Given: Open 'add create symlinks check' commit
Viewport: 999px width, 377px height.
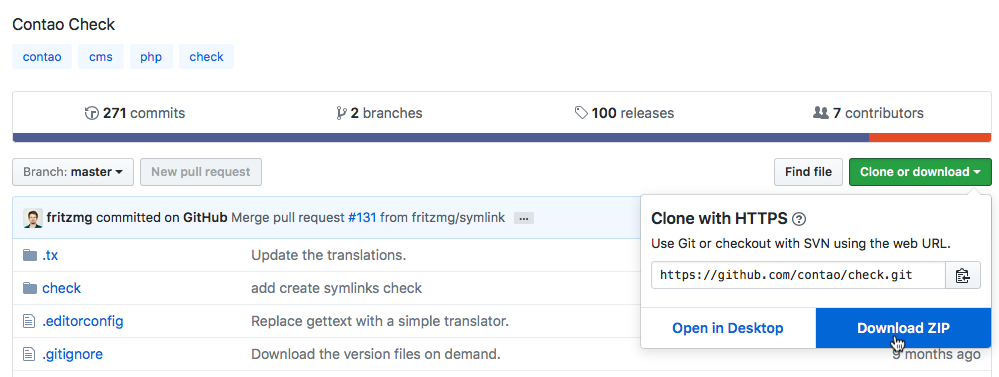Looking at the screenshot, I should pyautogui.click(x=336, y=288).
